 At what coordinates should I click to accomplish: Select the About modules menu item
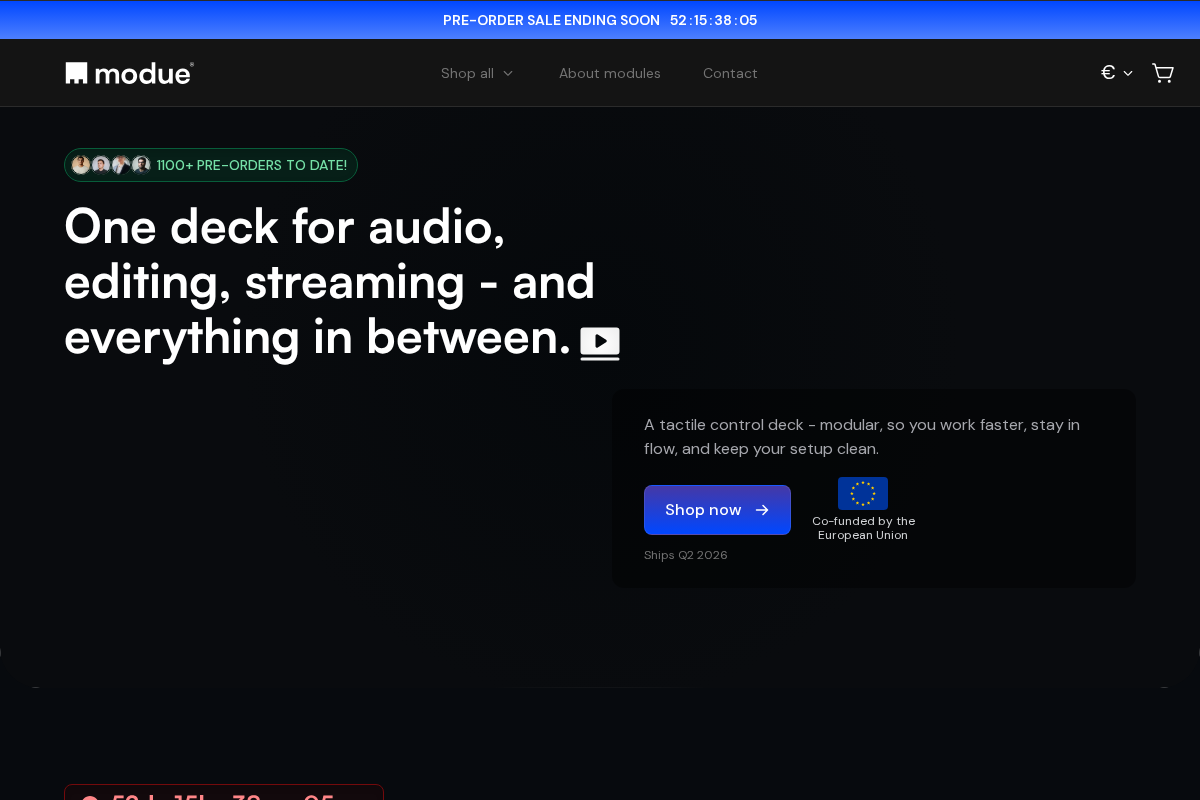pos(610,73)
